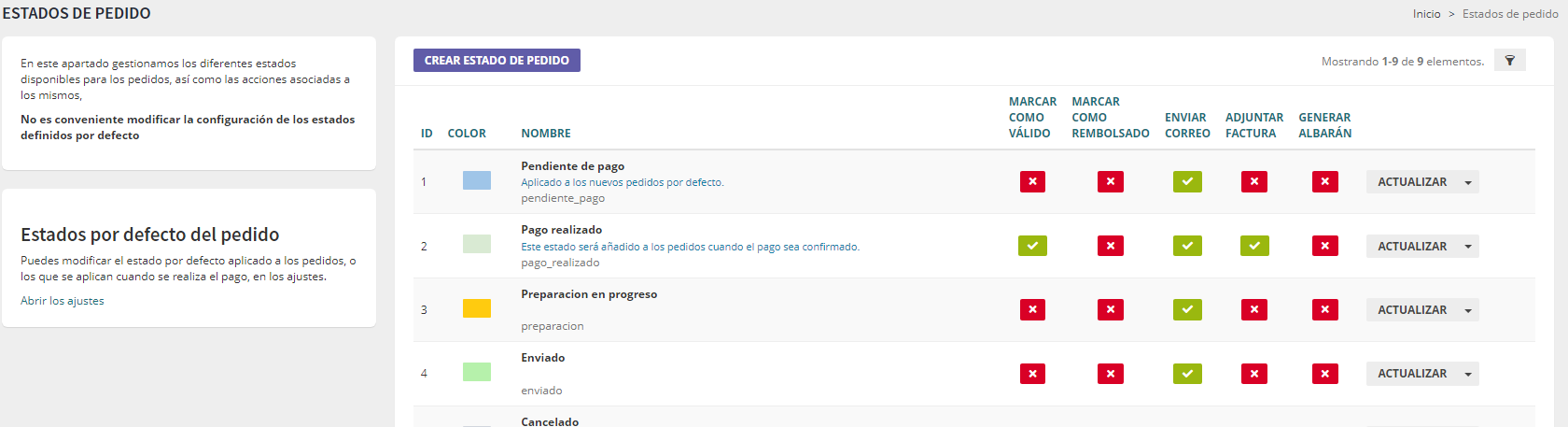The height and width of the screenshot is (427, 1568).
Task: Click send email check for Enviado row
Action: click(1187, 374)
